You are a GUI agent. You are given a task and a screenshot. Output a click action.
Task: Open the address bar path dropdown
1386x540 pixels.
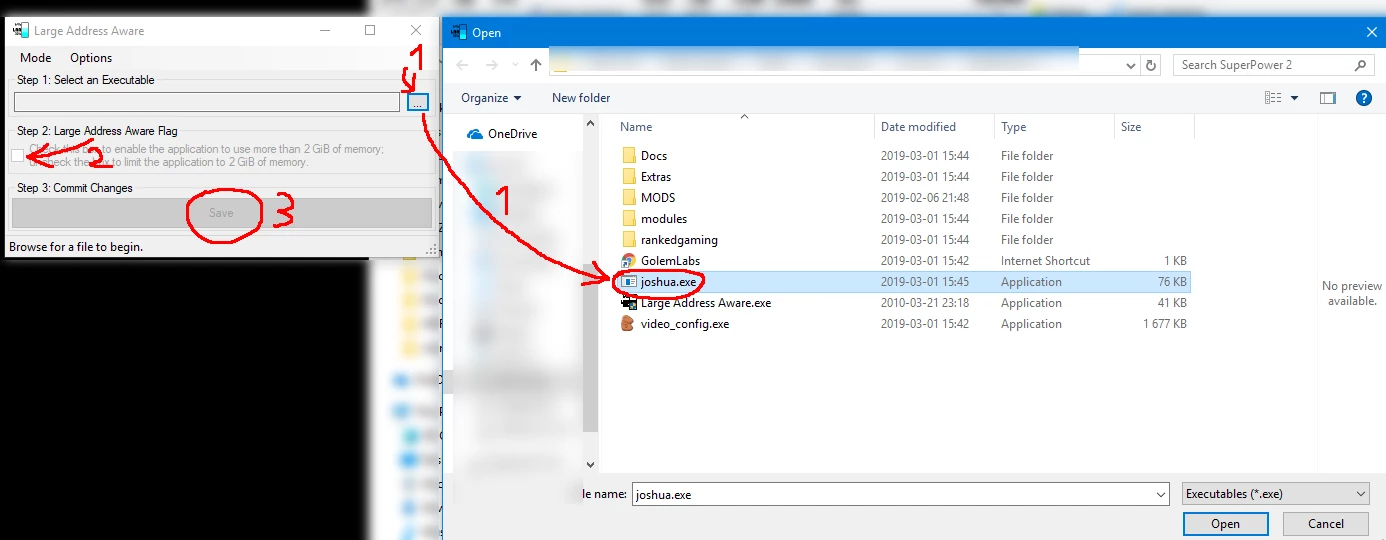point(1130,65)
